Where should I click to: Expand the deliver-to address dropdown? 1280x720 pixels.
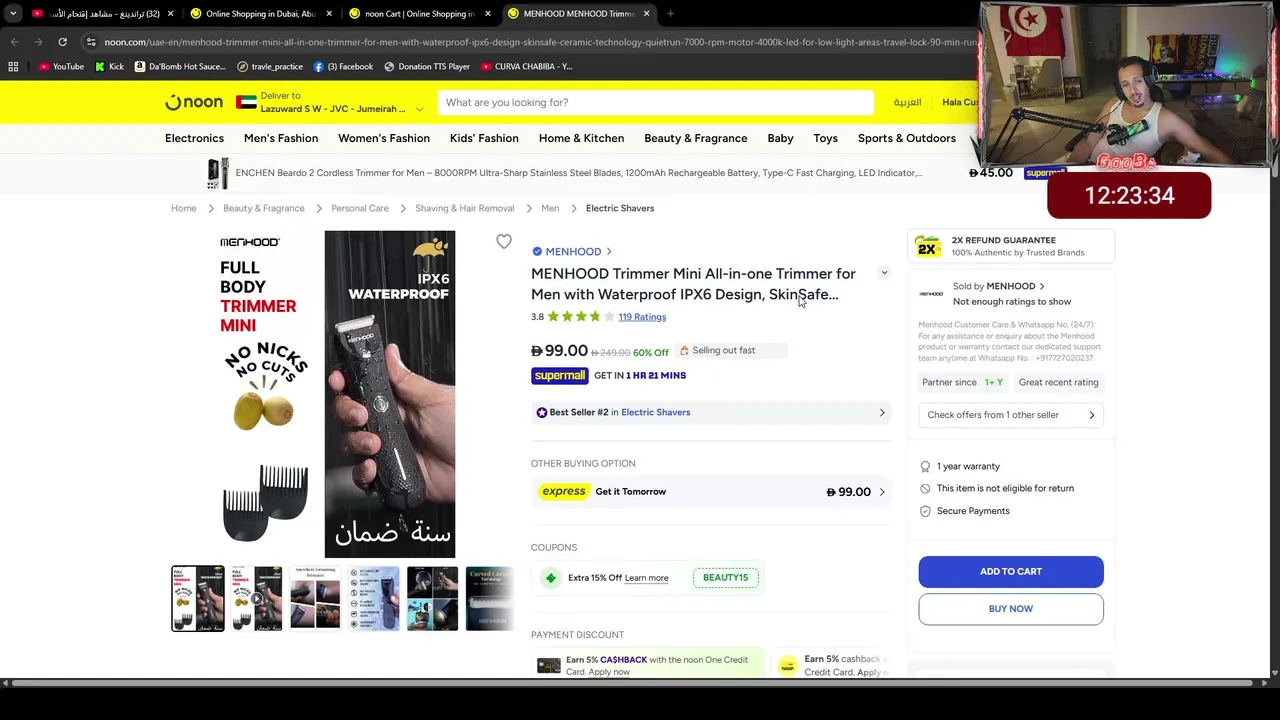click(419, 108)
